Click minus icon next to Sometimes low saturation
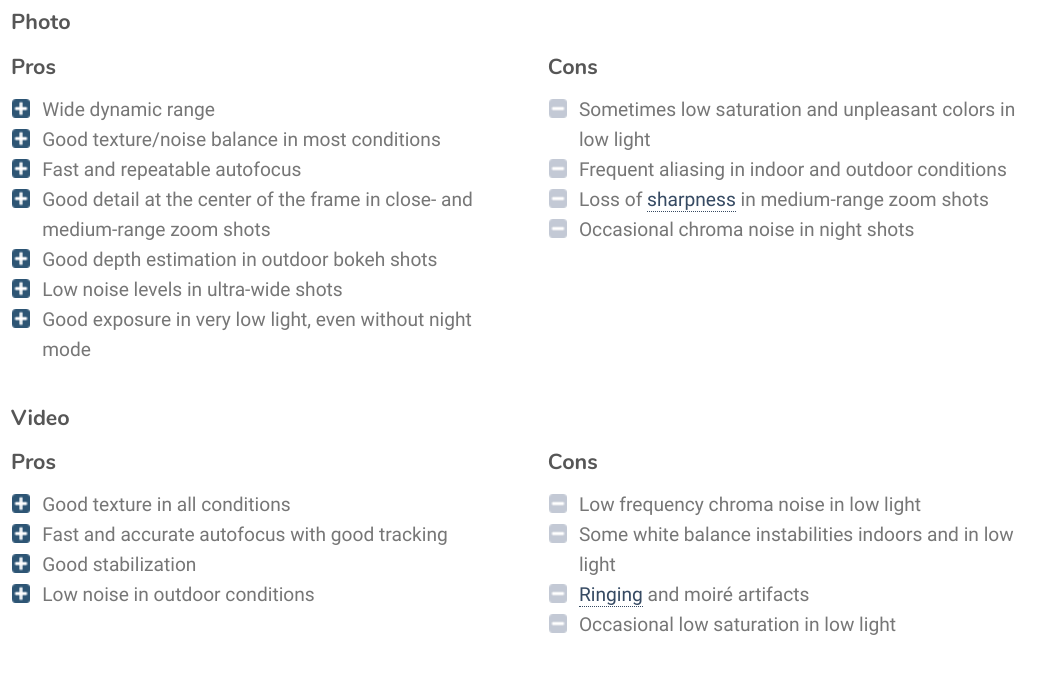 pos(558,109)
